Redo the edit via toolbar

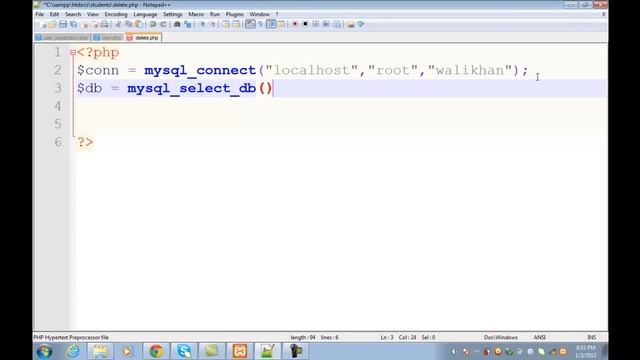(163, 24)
